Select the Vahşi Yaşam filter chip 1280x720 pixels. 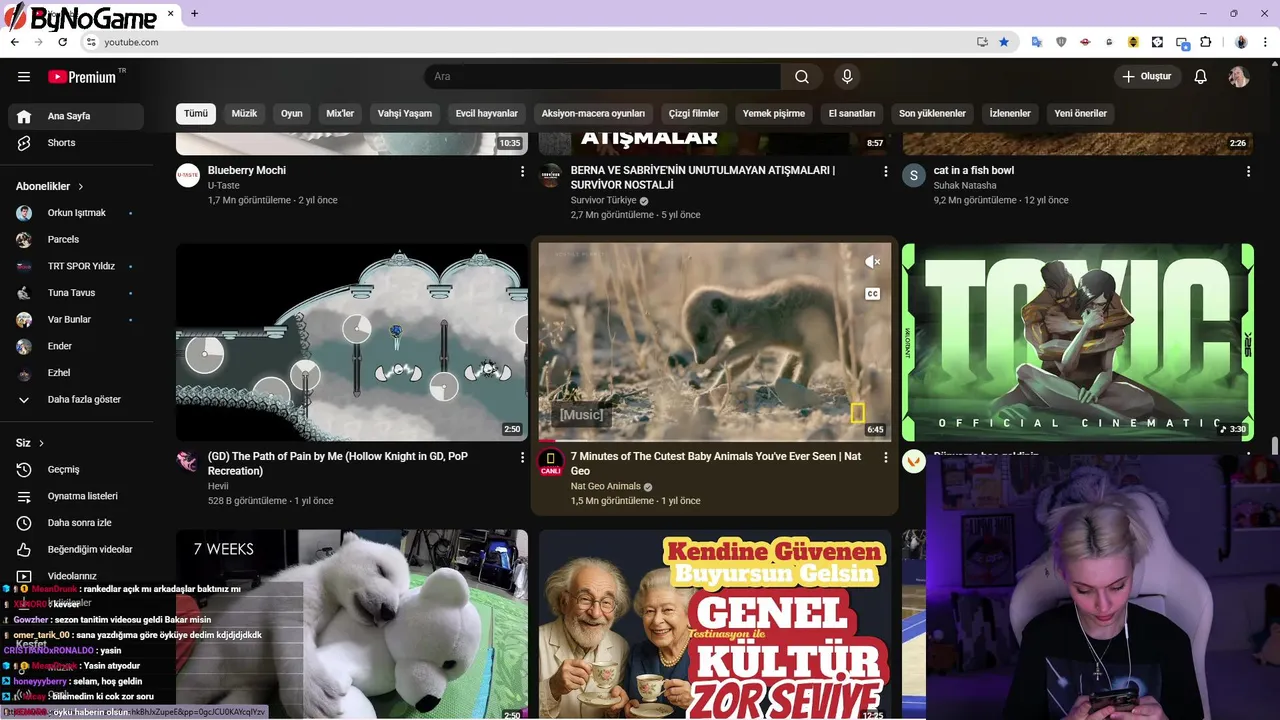tap(405, 113)
